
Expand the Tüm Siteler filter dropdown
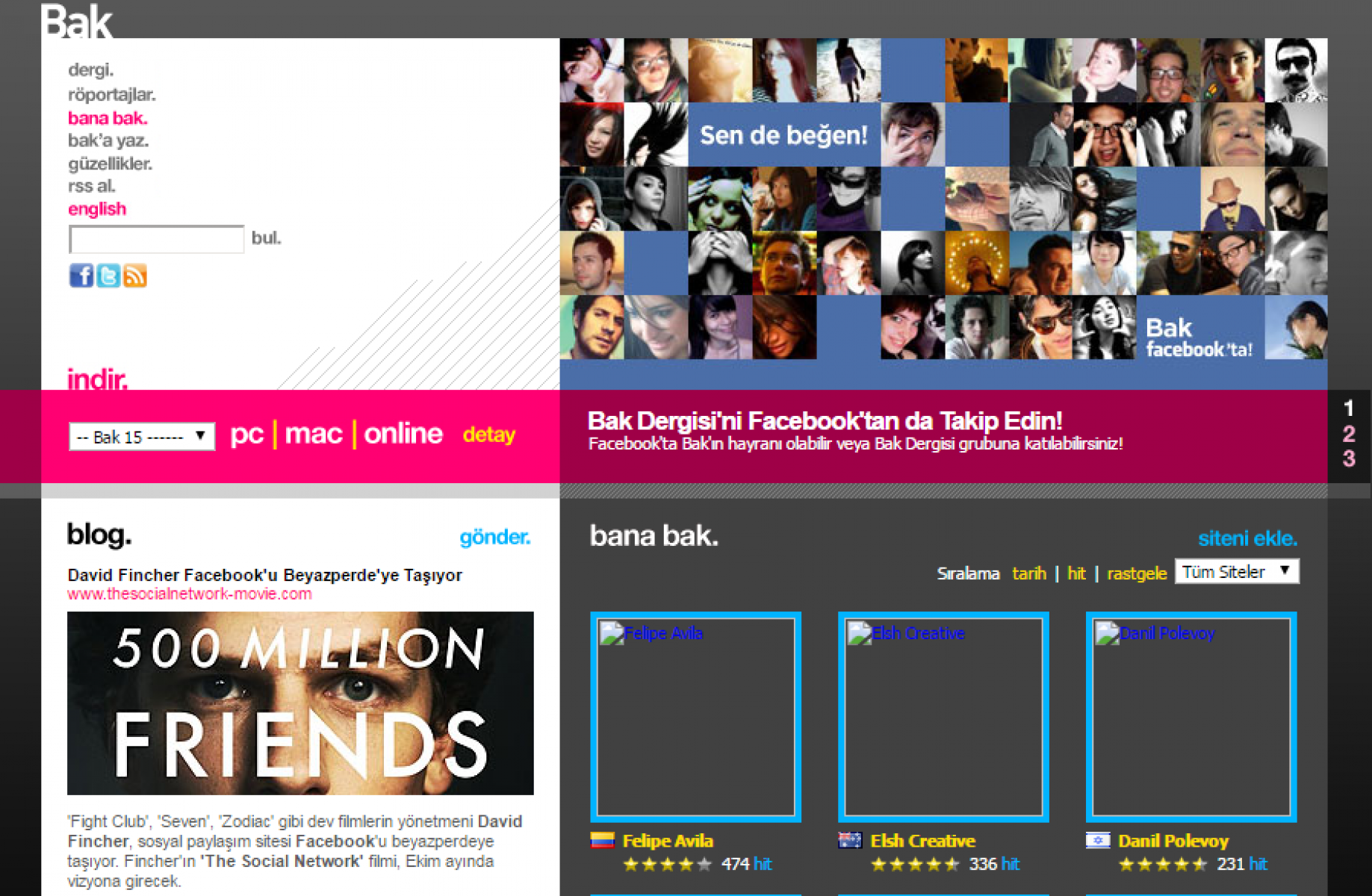tap(1236, 572)
